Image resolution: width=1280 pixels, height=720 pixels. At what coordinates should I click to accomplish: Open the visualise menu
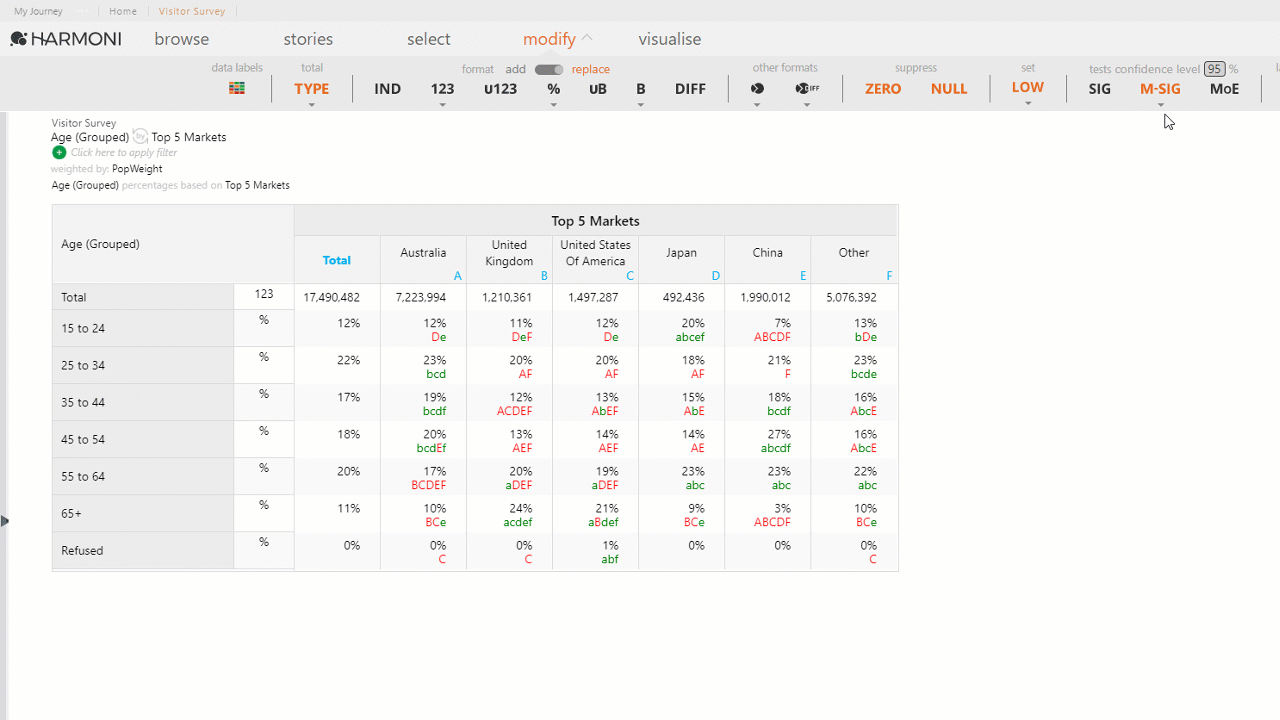point(670,39)
